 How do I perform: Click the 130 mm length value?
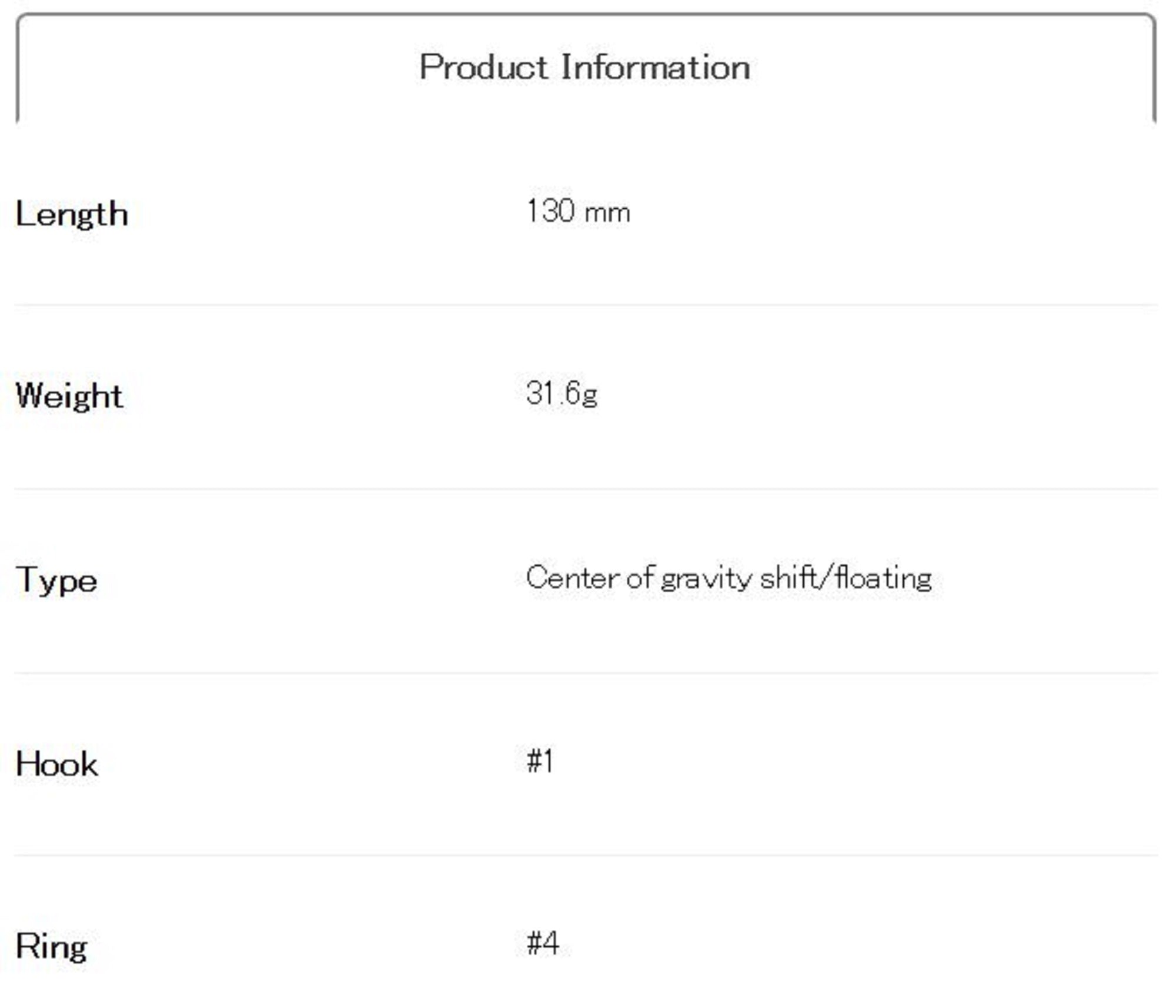point(578,212)
